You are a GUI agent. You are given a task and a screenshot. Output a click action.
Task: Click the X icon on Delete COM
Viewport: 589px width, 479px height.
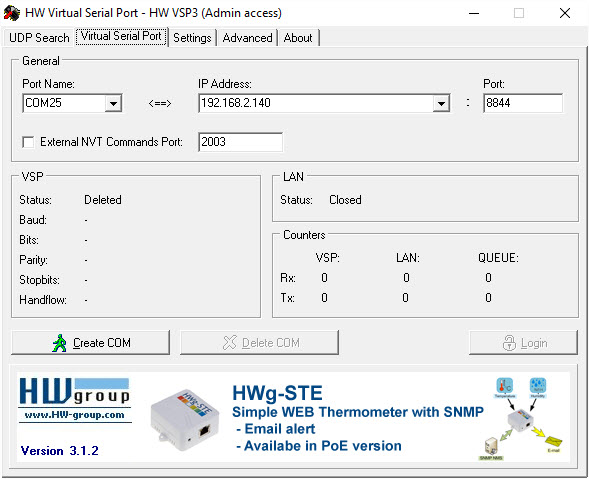[230, 343]
